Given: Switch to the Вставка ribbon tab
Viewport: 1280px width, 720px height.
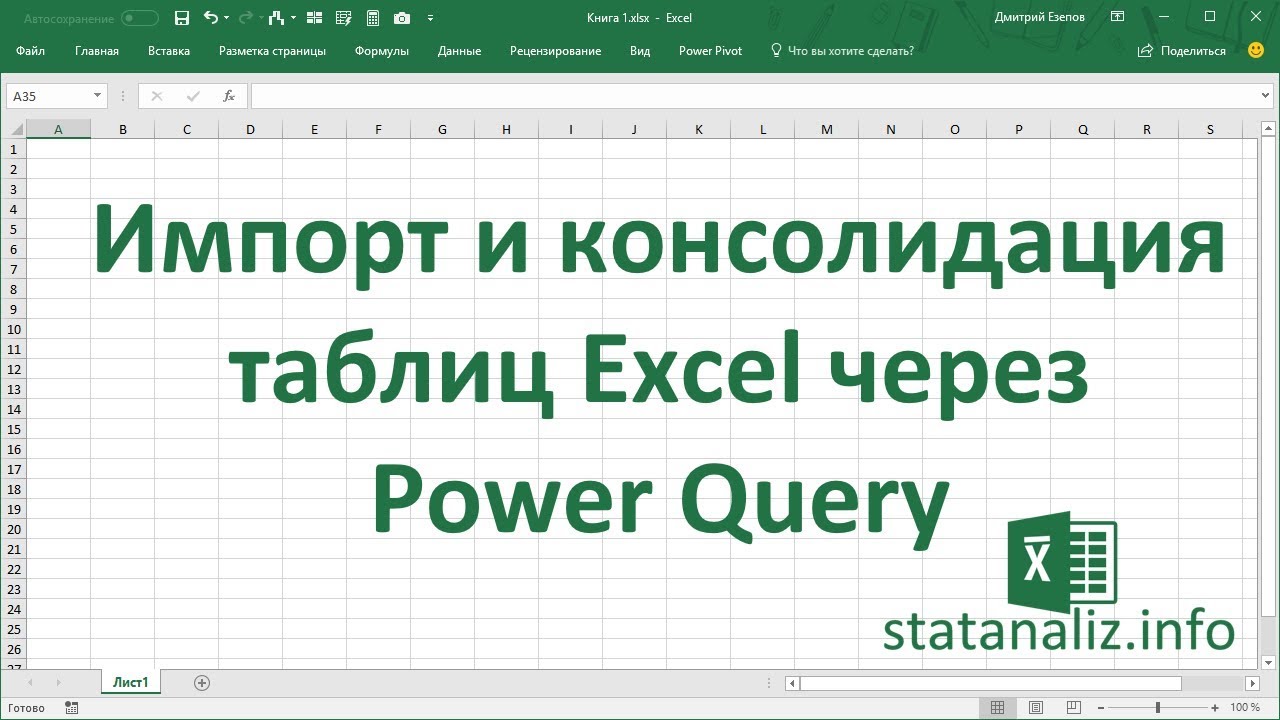Looking at the screenshot, I should (169, 51).
